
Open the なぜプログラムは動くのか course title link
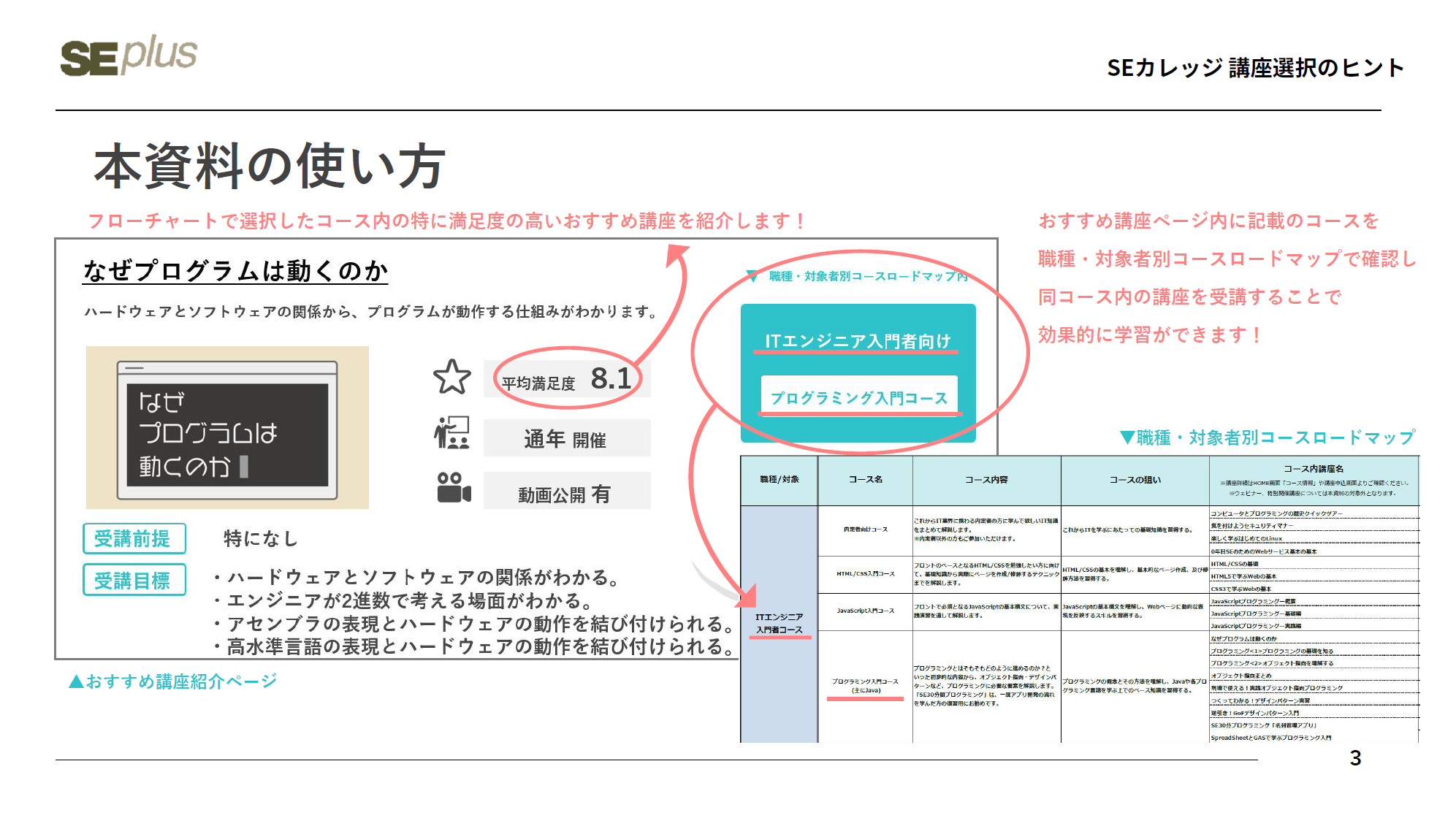pyautogui.click(x=235, y=271)
